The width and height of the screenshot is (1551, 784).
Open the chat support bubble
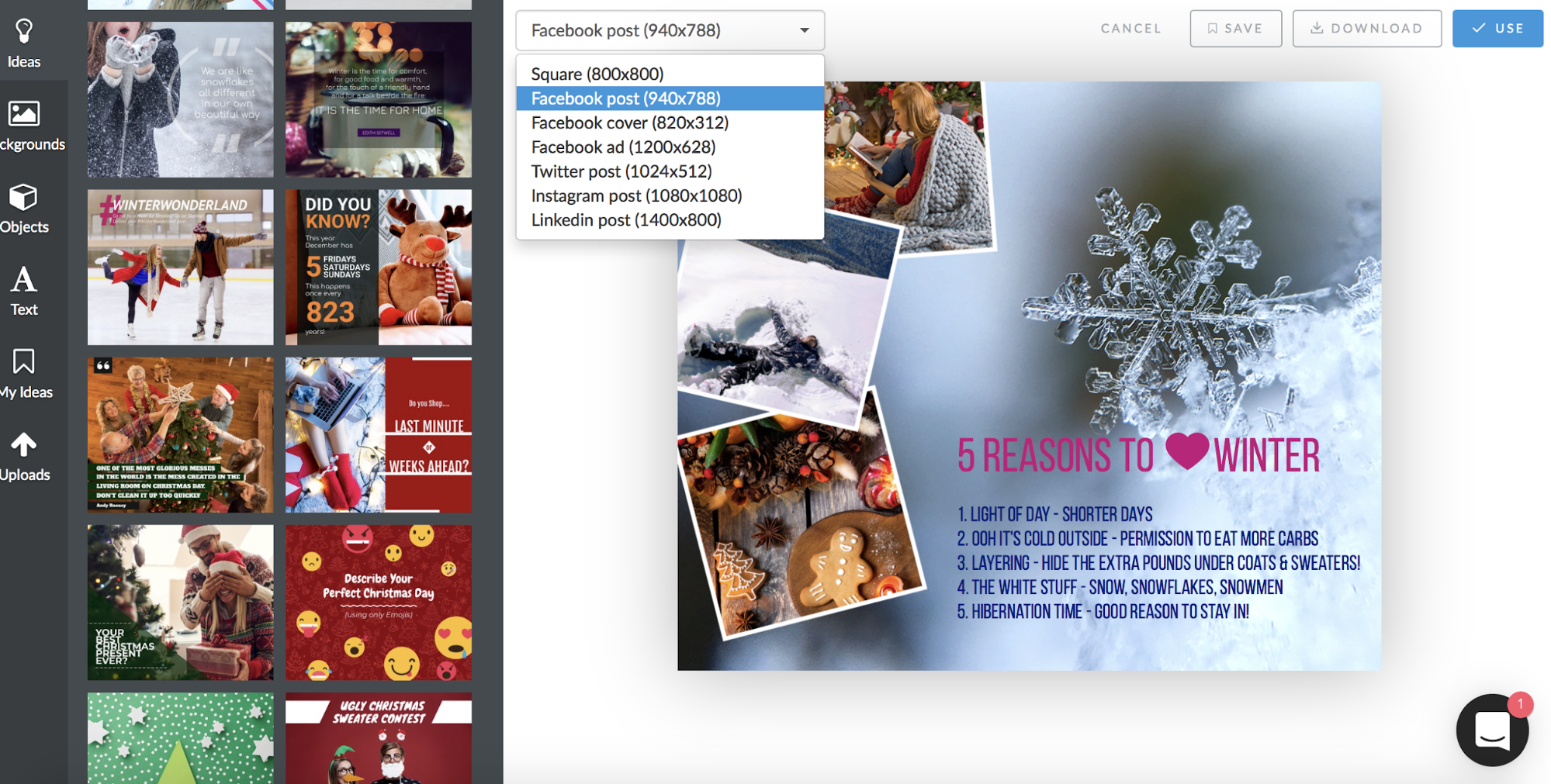tap(1491, 730)
